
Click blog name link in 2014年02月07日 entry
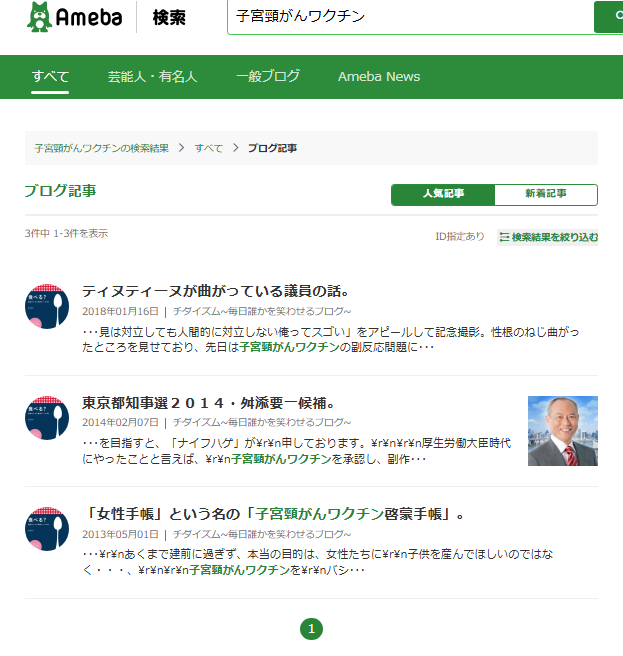pos(262,423)
